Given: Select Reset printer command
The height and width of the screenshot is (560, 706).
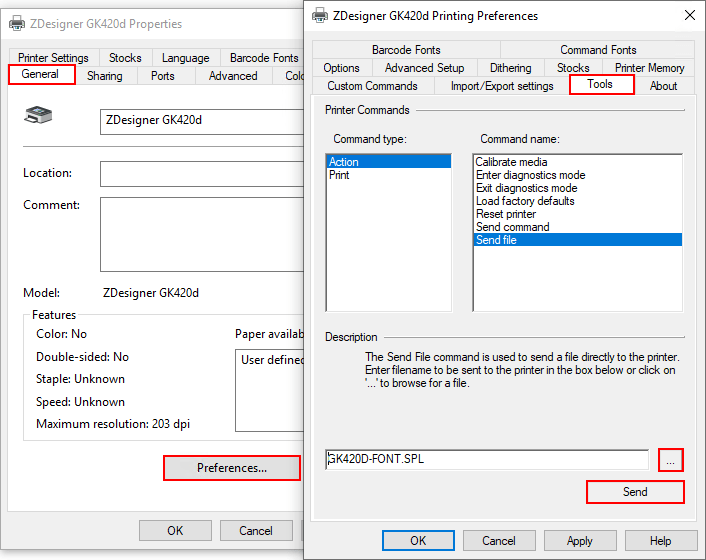Looking at the screenshot, I should [578, 214].
